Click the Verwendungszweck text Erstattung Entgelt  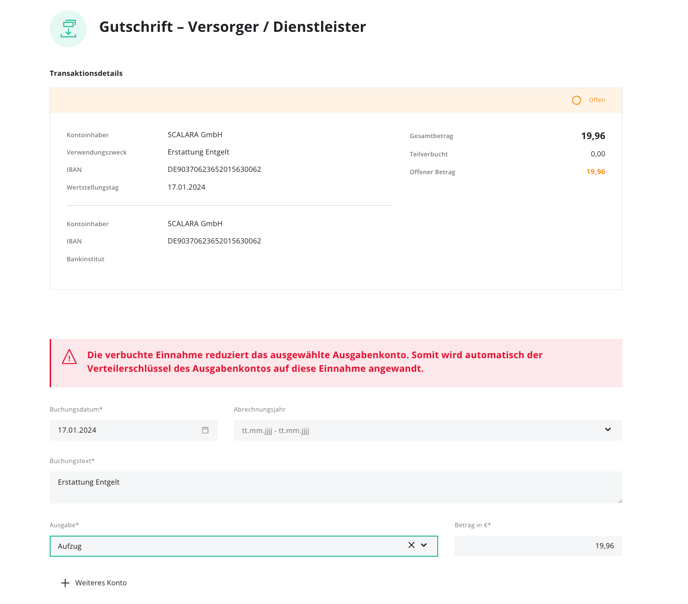[198, 152]
